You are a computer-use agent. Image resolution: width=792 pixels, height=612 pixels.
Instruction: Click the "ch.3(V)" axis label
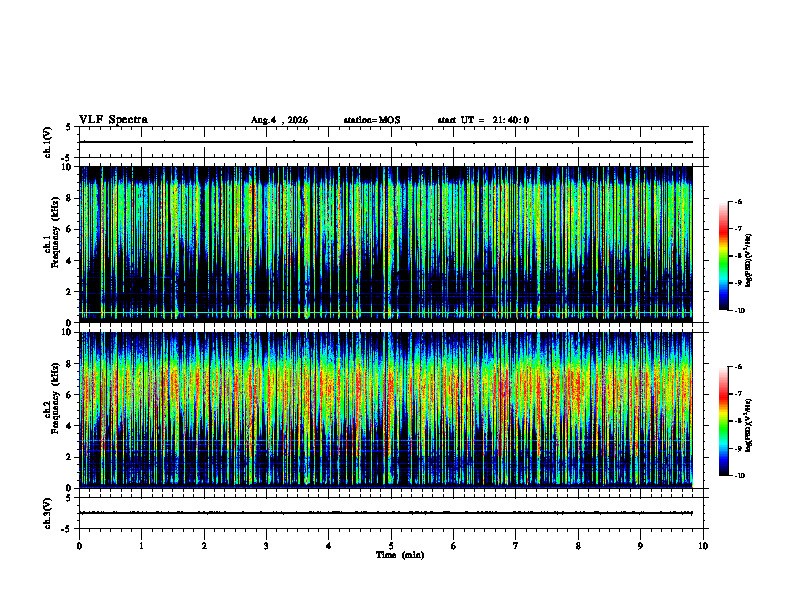[x=48, y=514]
